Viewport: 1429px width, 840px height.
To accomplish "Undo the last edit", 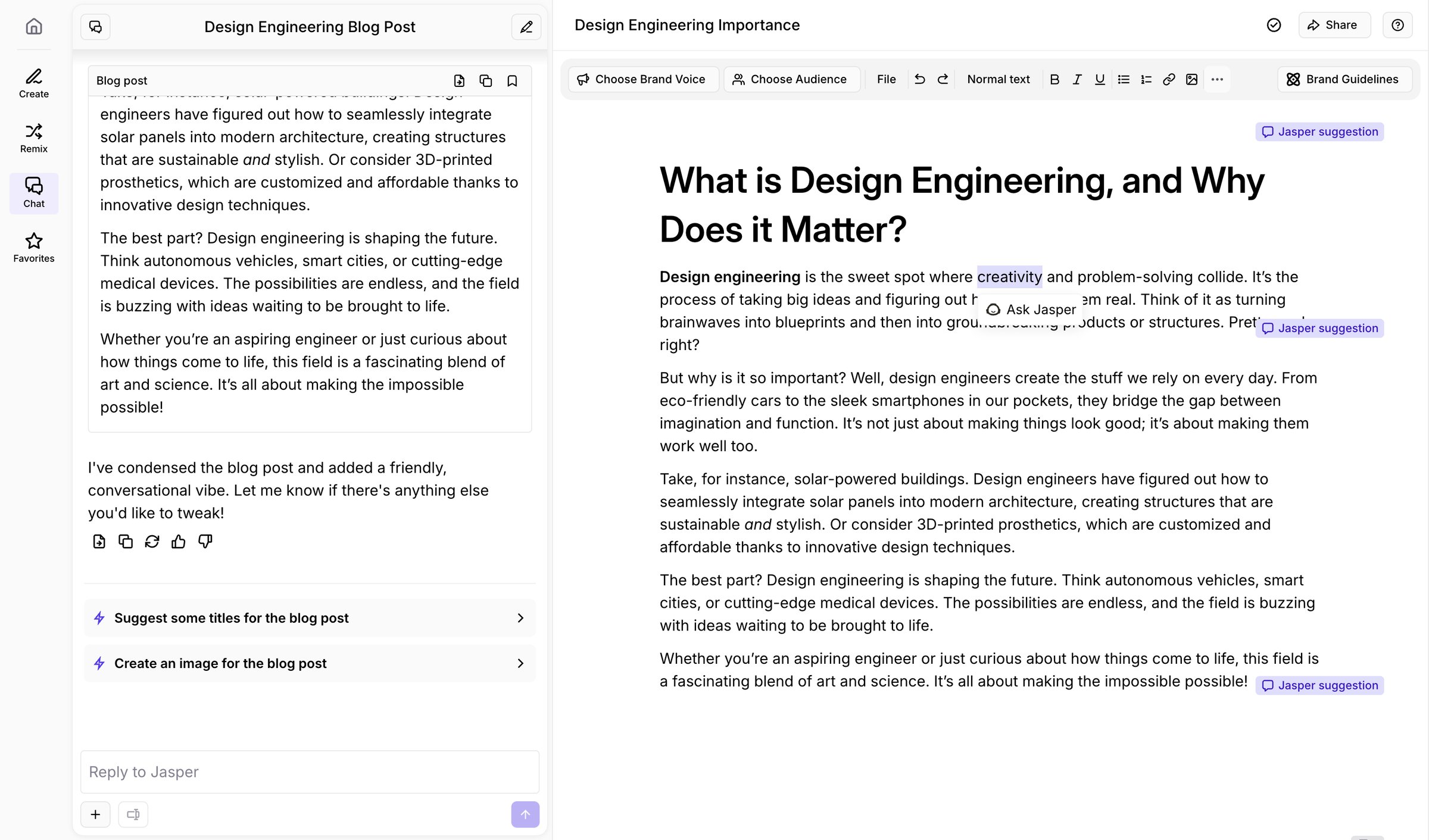I will pyautogui.click(x=920, y=79).
